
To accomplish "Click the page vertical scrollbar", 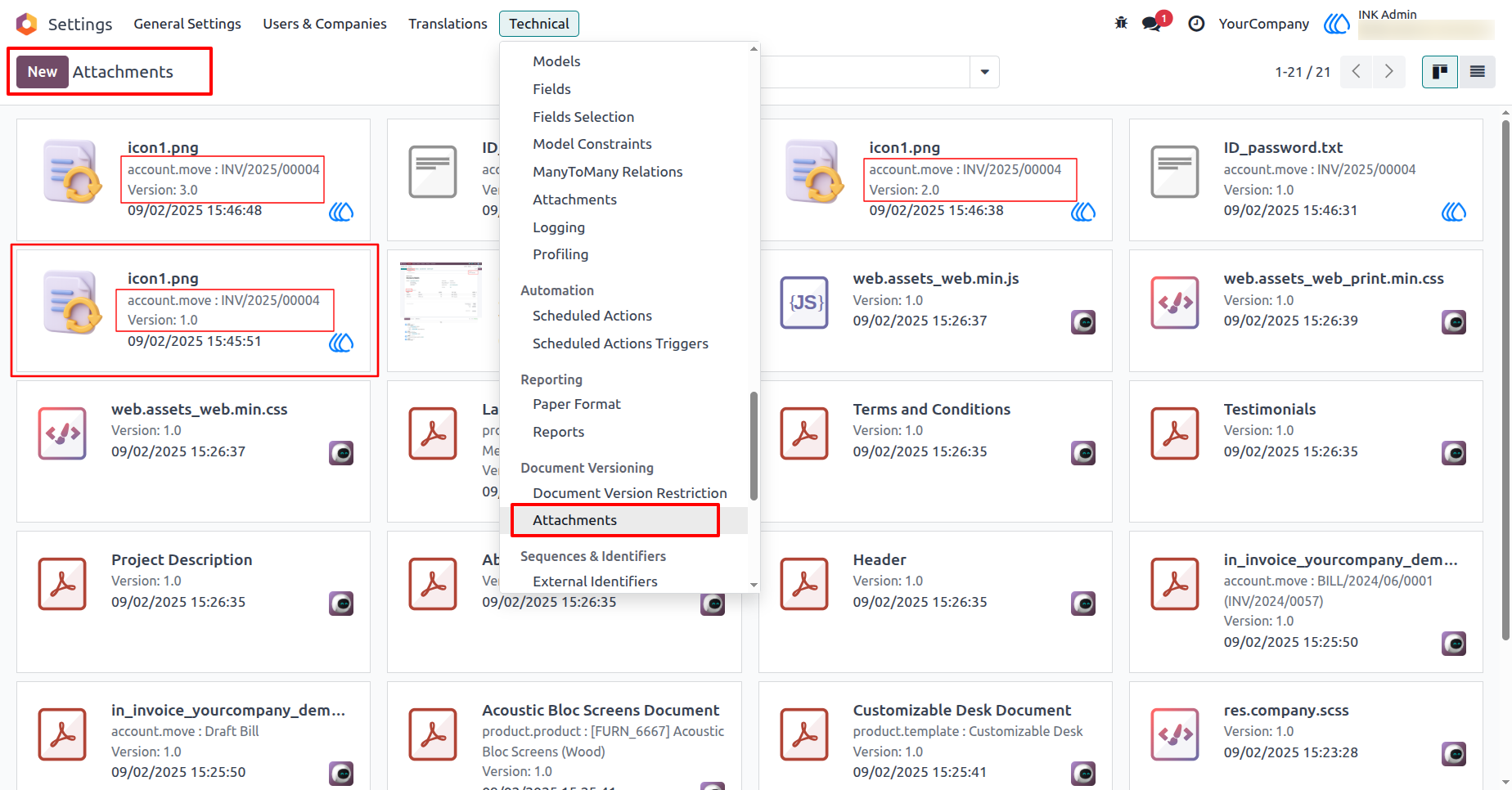I will coord(1505,380).
